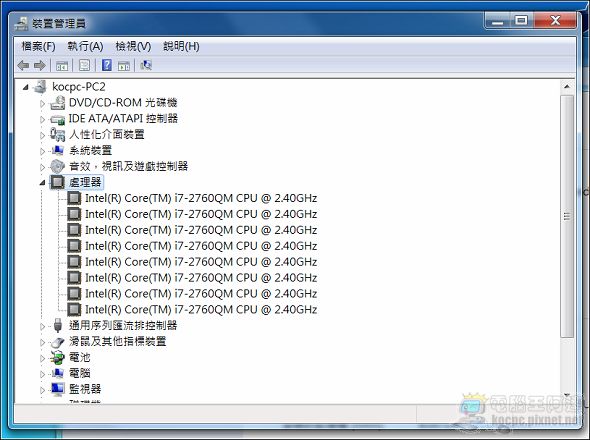Open the 檔案(F) menu

pos(38,47)
